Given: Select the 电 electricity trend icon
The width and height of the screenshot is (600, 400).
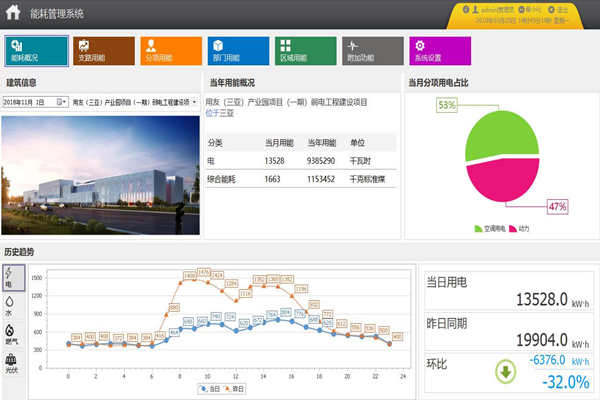Looking at the screenshot, I should [10, 277].
